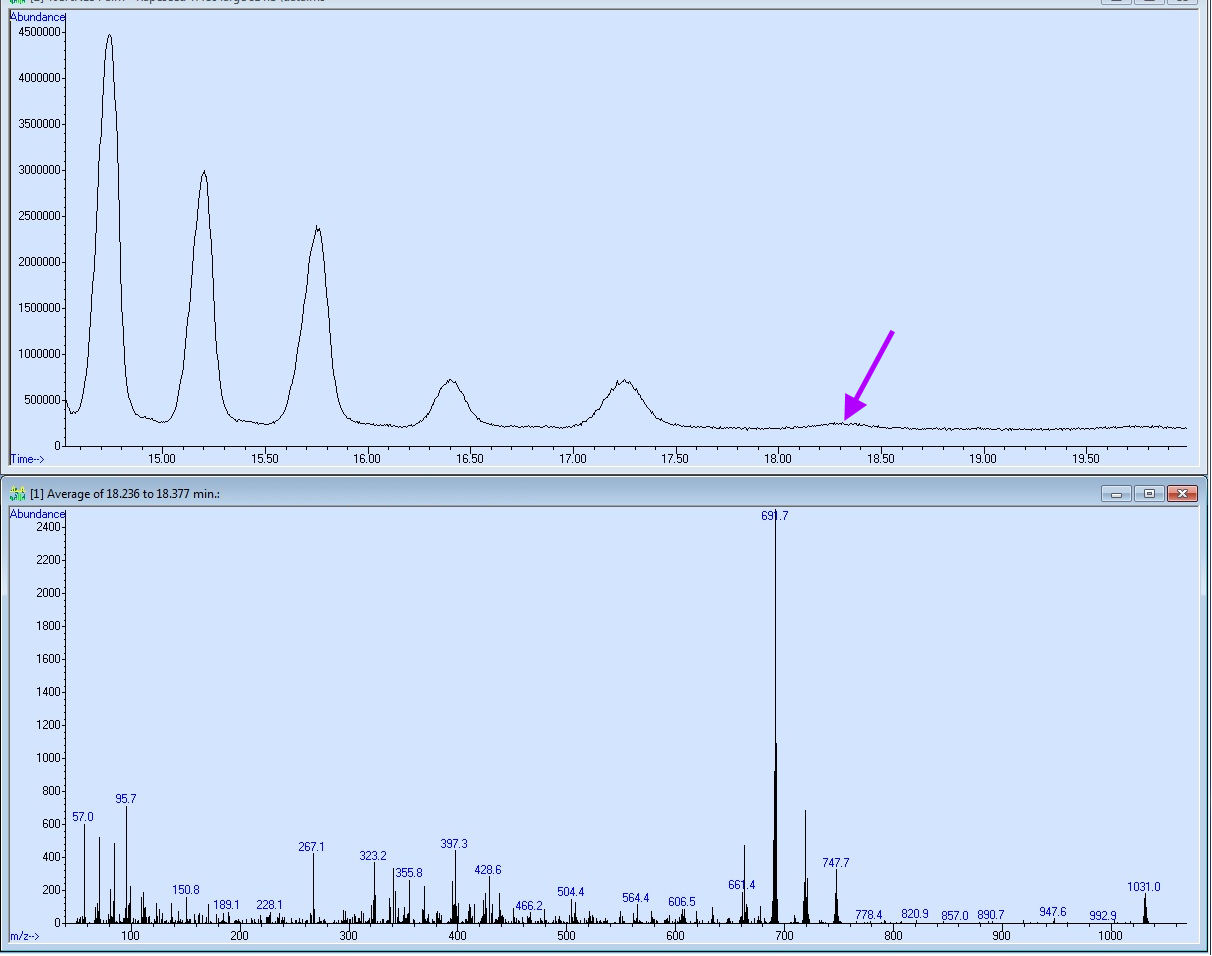
Task: Restore the mass spectrum window size
Action: (x=1148, y=493)
